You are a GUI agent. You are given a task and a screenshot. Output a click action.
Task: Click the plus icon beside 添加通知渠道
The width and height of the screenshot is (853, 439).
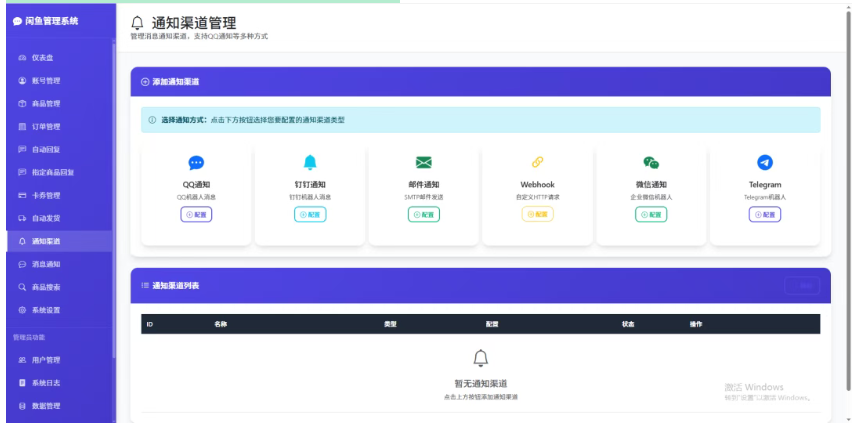click(x=145, y=82)
